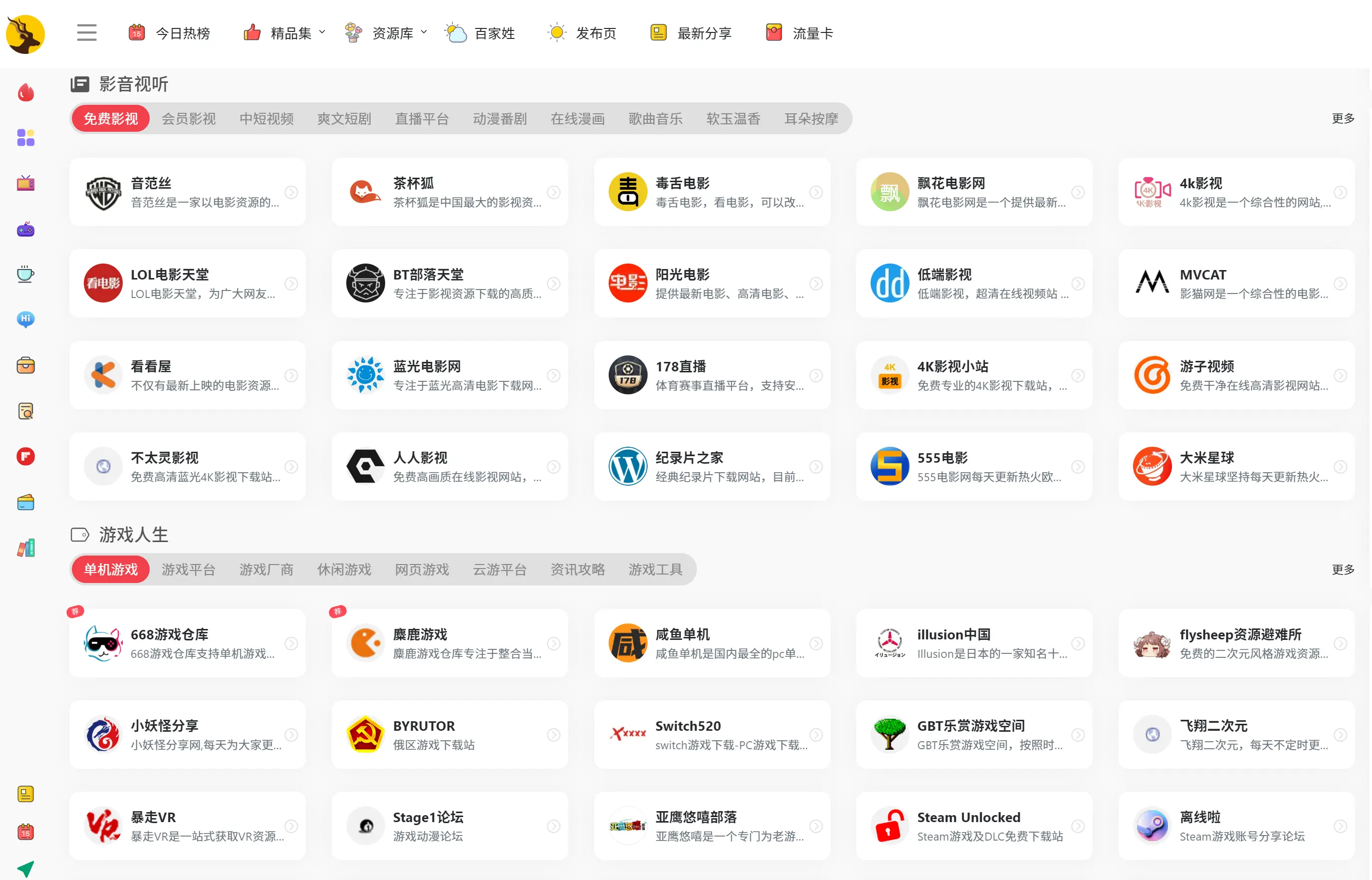Click the antelope site logo
The width and height of the screenshot is (1372, 880).
coord(26,34)
